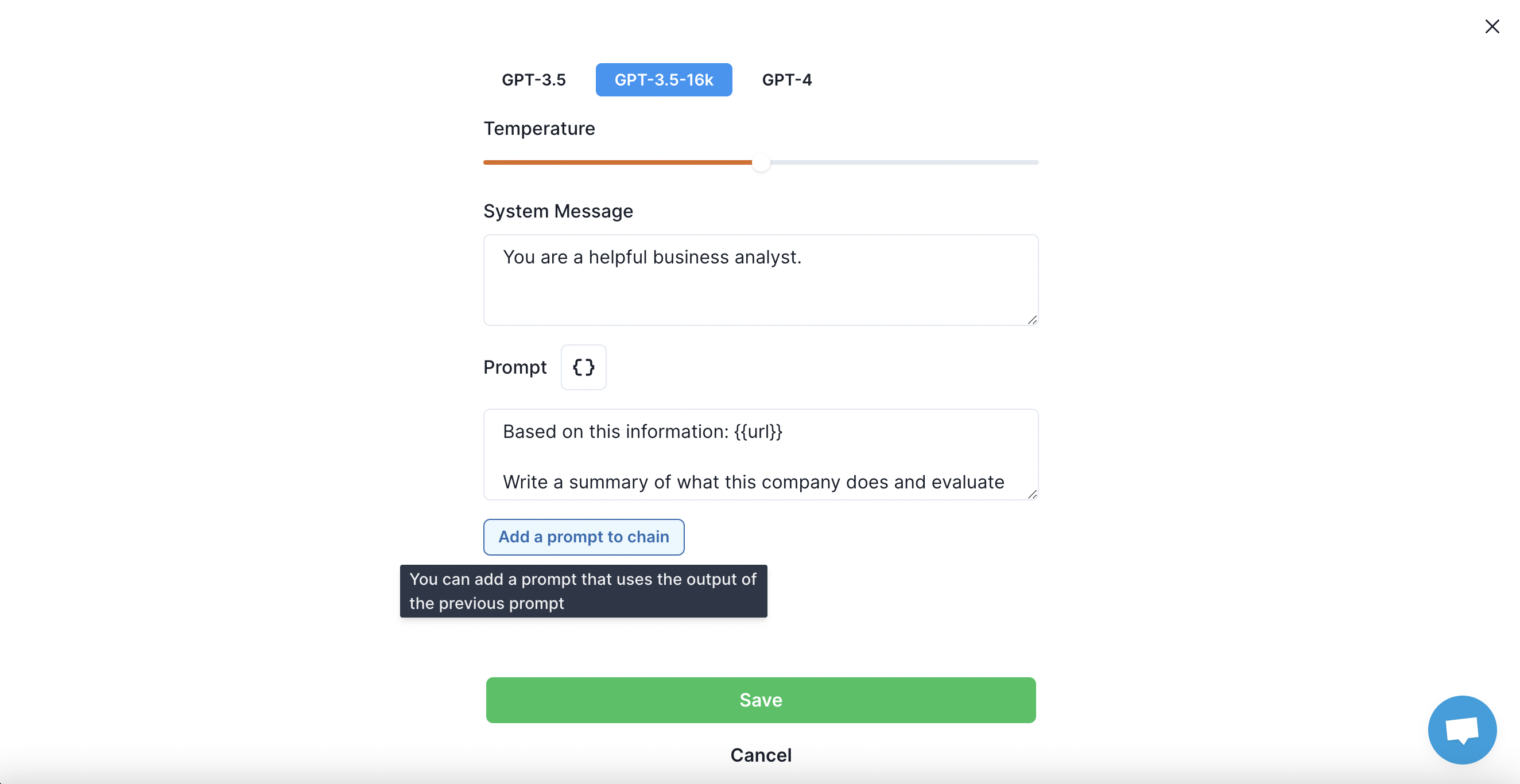Image resolution: width=1520 pixels, height=784 pixels.
Task: Cancel editing the prompt settings
Action: click(761, 755)
